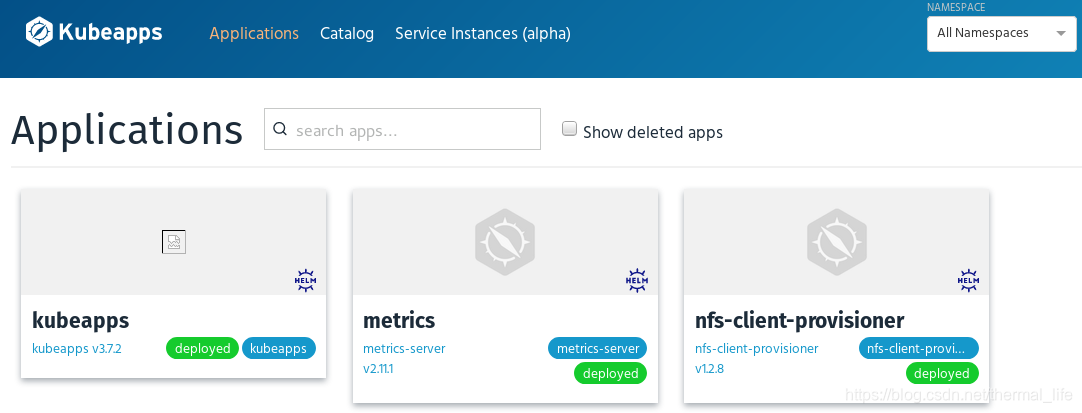Click the Helm icon on kubeapps card

(x=305, y=280)
